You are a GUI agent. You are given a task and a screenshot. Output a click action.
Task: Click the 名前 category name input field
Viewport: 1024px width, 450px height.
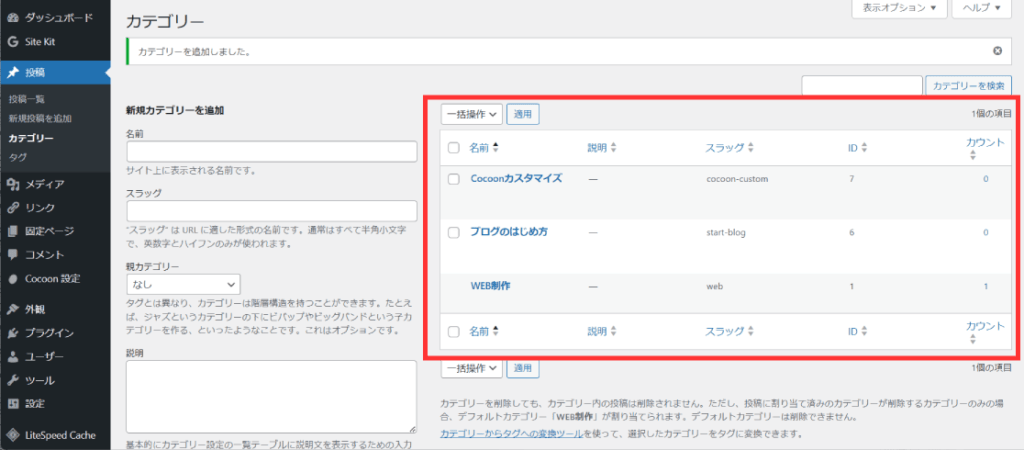point(271,152)
